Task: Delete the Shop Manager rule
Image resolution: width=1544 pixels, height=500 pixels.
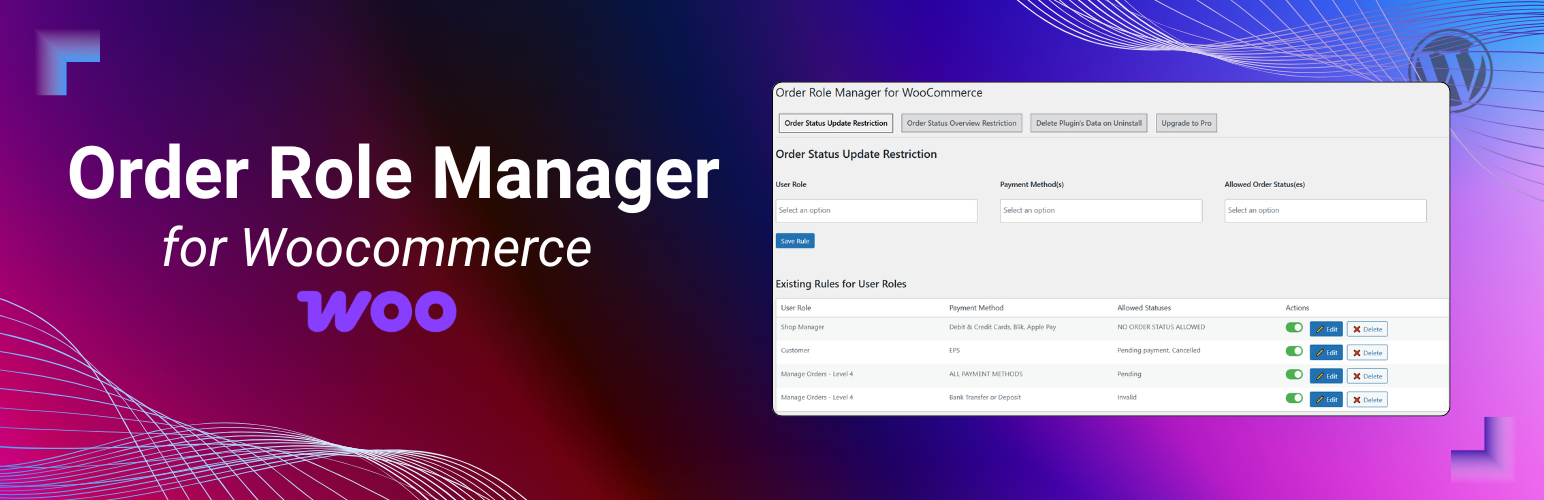Action: (x=1367, y=328)
